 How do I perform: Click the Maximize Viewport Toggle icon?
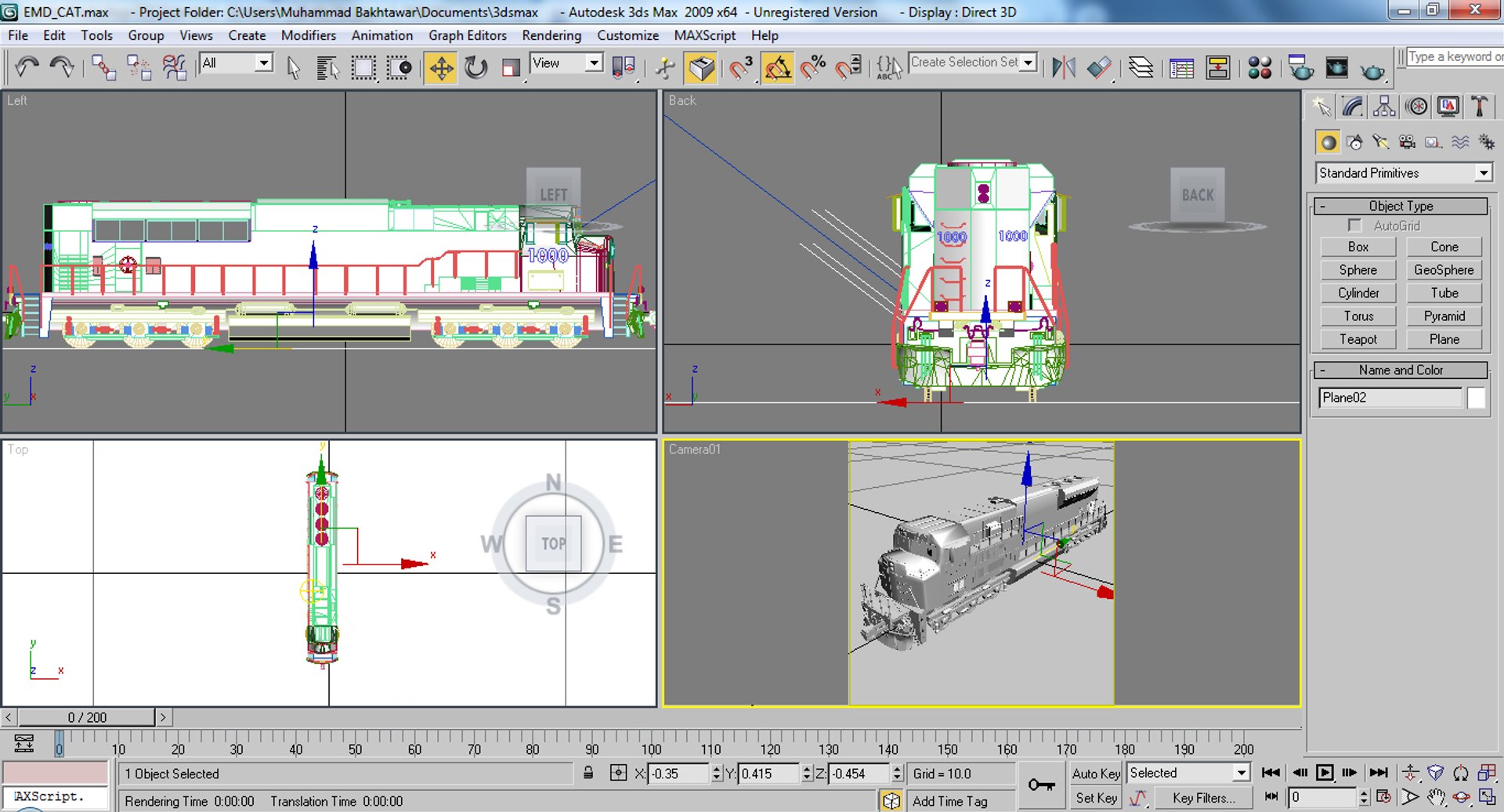1486,796
